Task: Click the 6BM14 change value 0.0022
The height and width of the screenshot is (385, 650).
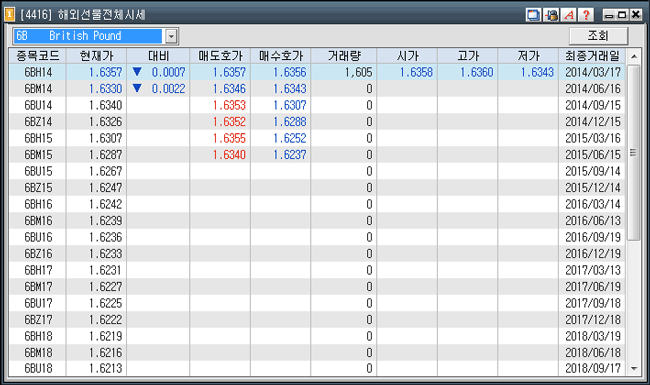Action: [168, 89]
